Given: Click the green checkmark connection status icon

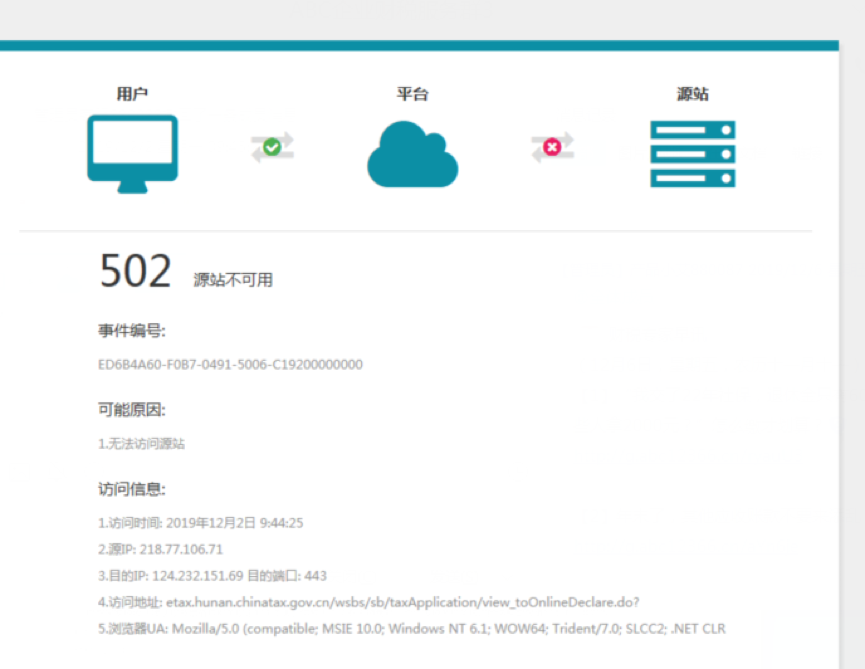Looking at the screenshot, I should pos(272,147).
